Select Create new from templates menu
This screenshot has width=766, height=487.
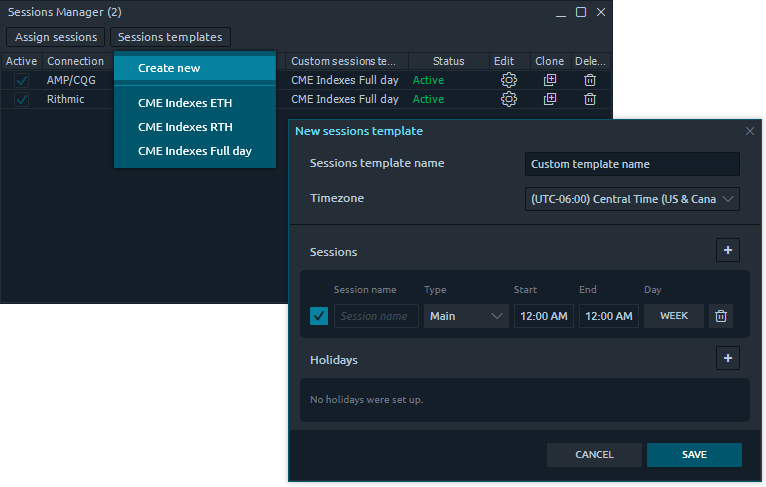169,68
